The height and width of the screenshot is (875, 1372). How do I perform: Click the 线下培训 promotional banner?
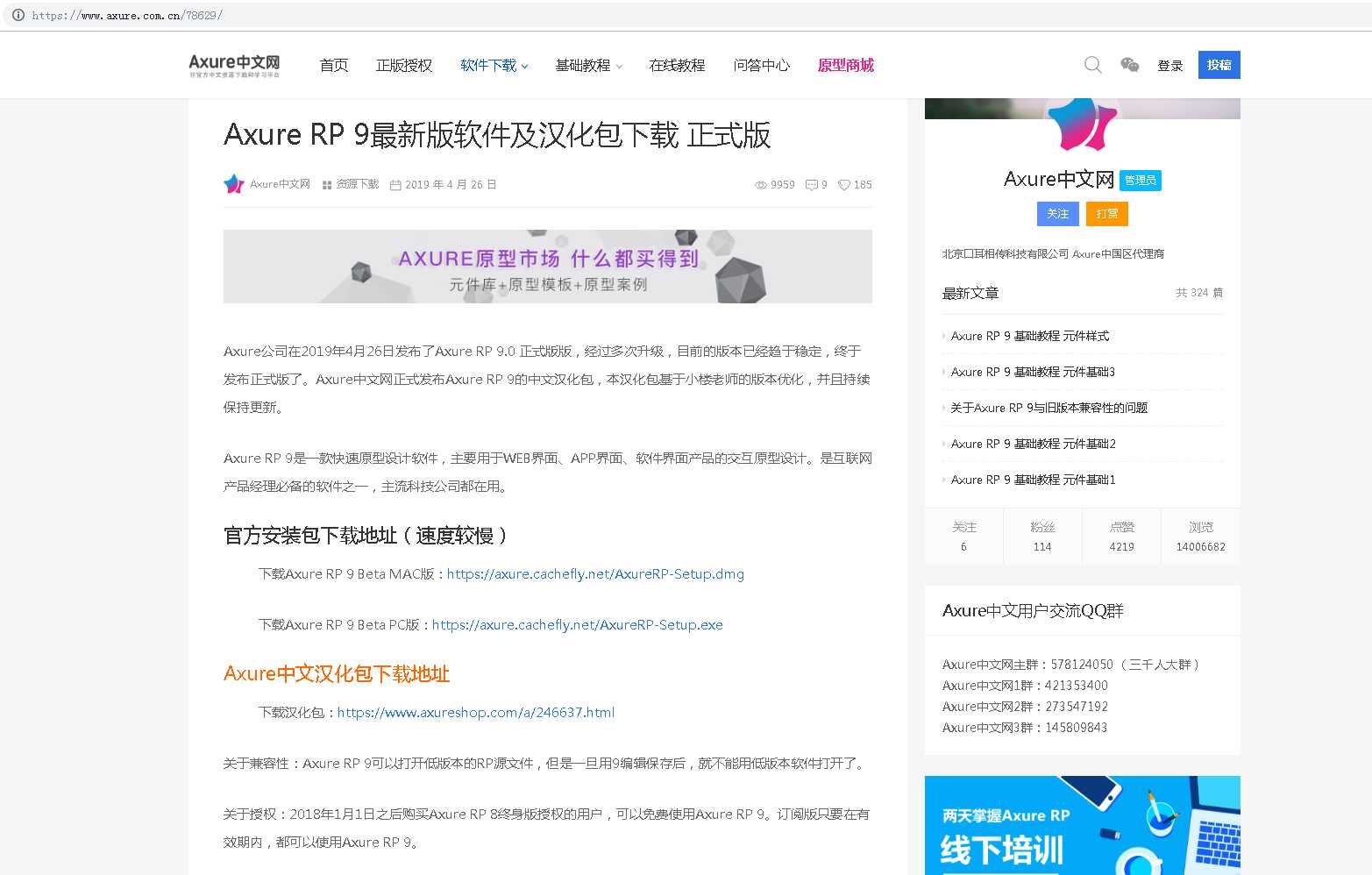pyautogui.click(x=1083, y=825)
